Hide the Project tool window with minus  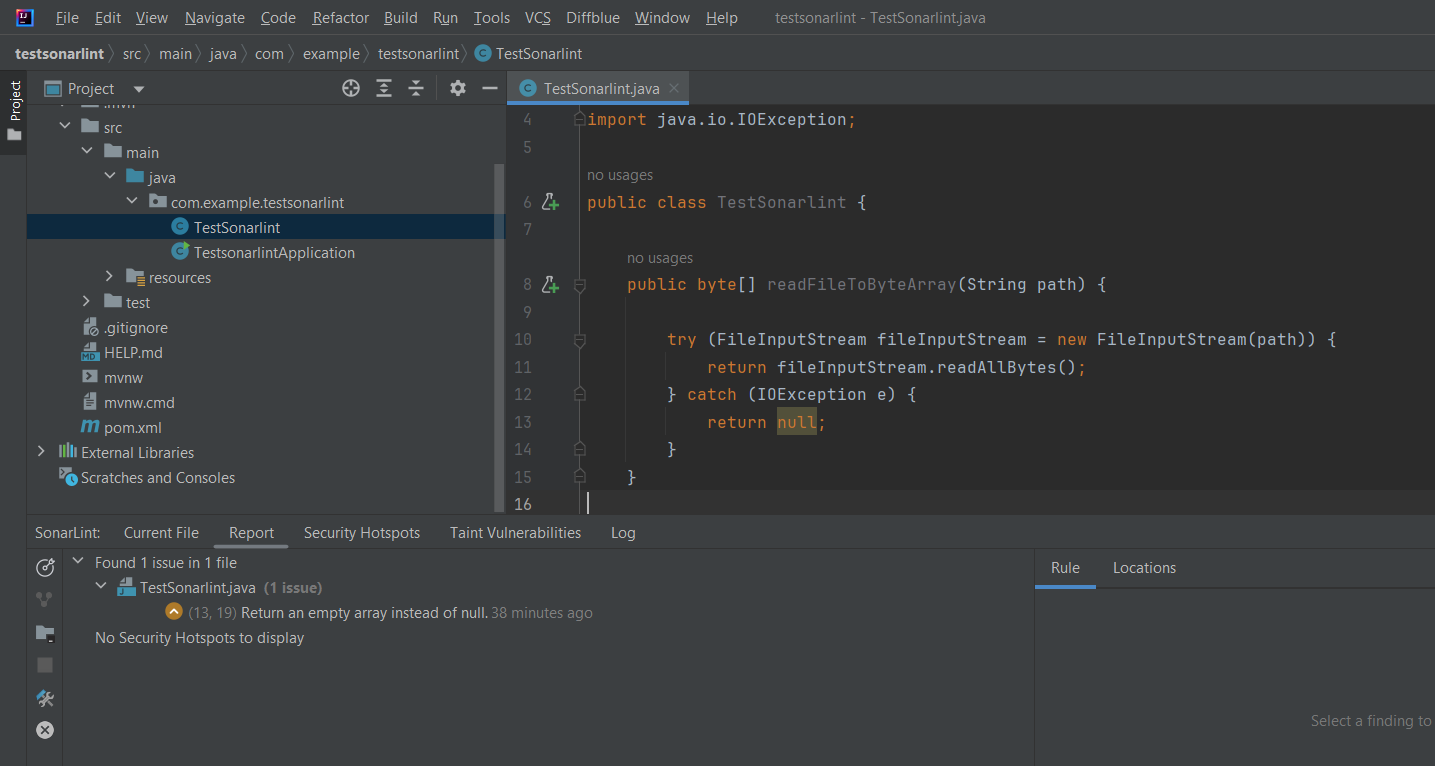[x=490, y=88]
